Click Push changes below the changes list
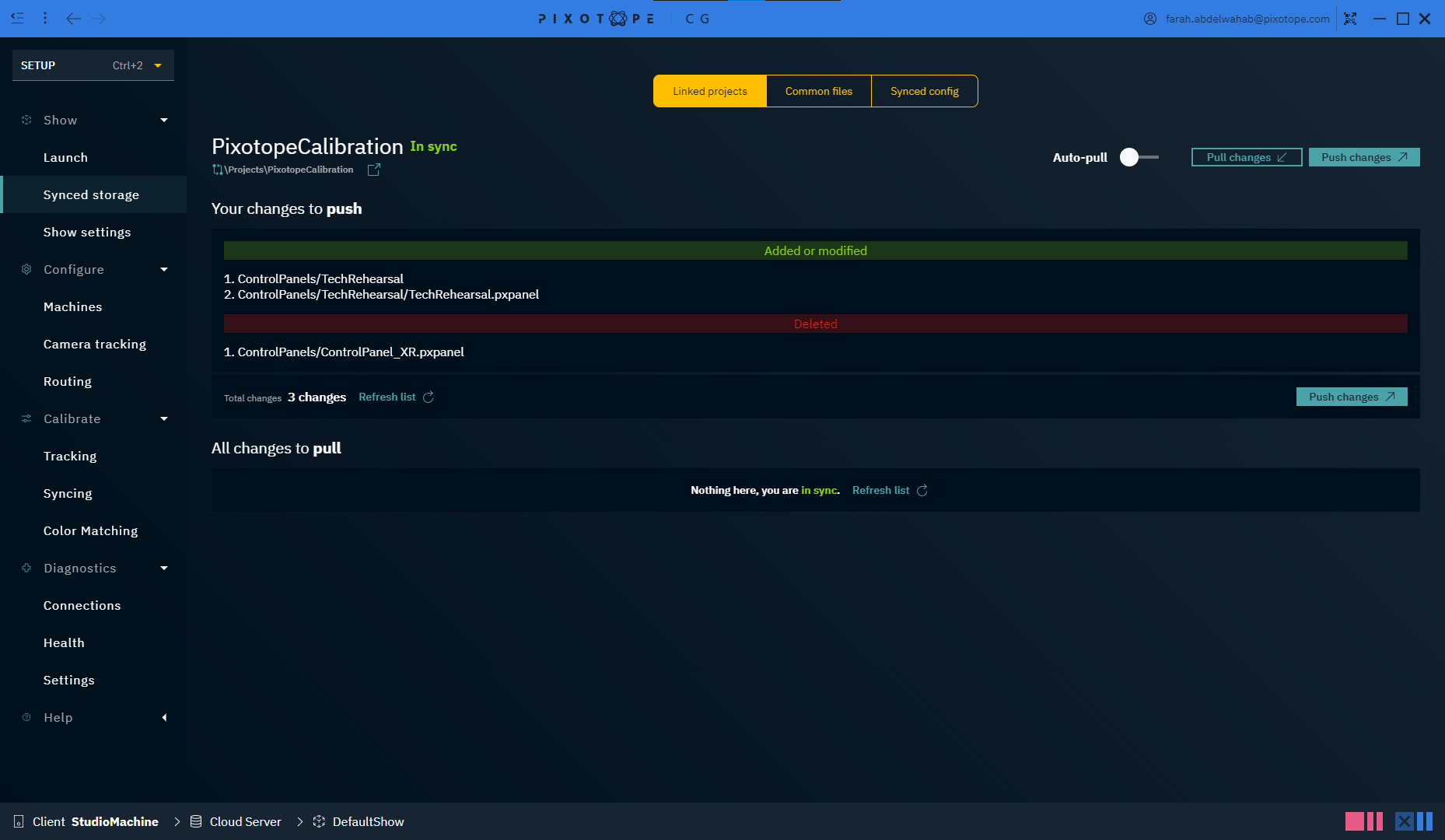Viewport: 1445px width, 840px height. point(1352,397)
